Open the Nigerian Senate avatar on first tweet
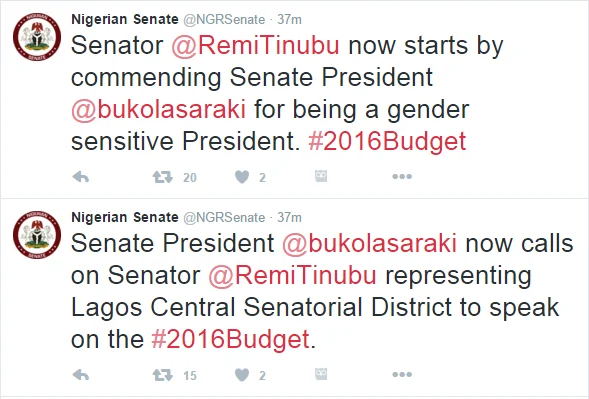589x399 pixels. (37, 37)
